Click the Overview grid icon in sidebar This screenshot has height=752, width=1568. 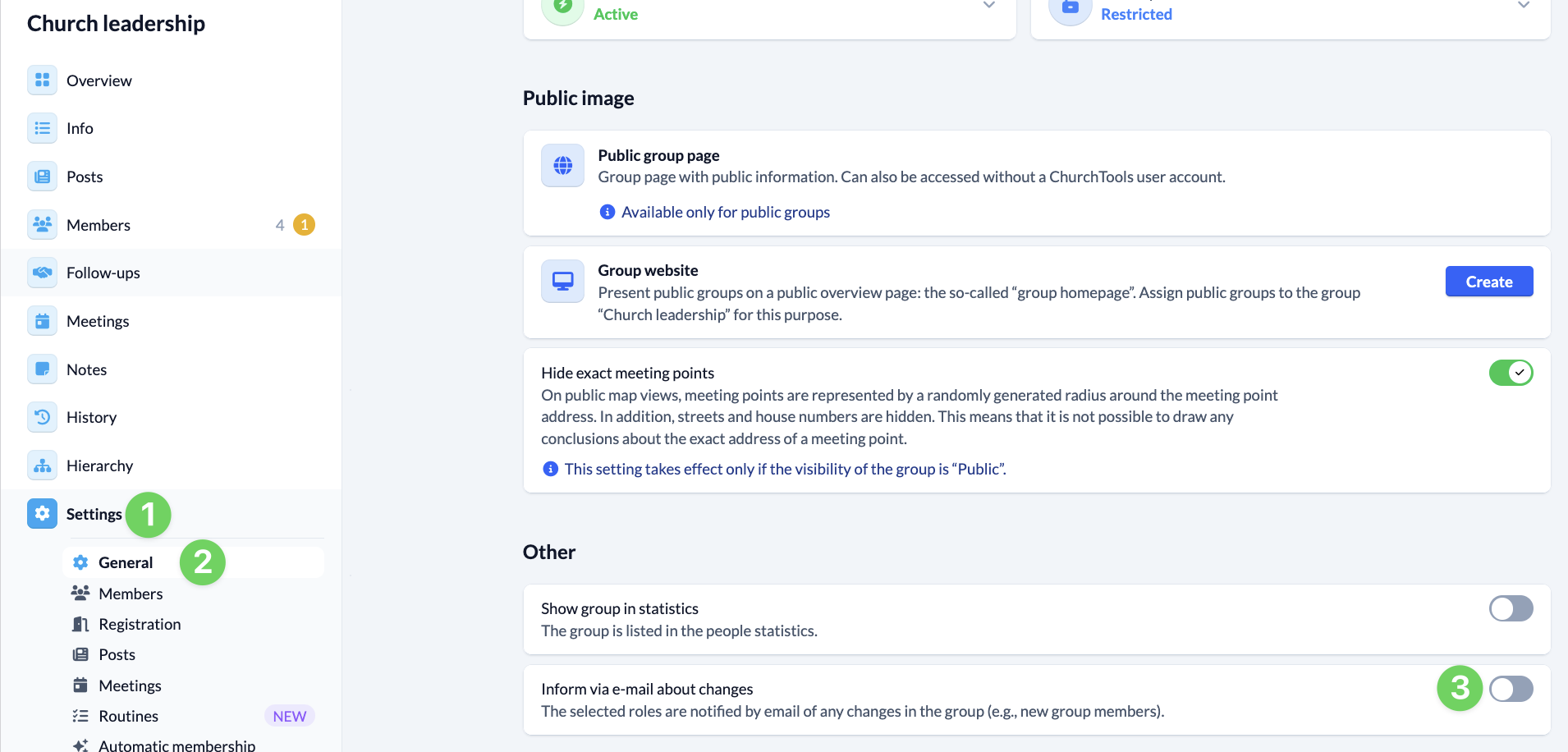(42, 80)
